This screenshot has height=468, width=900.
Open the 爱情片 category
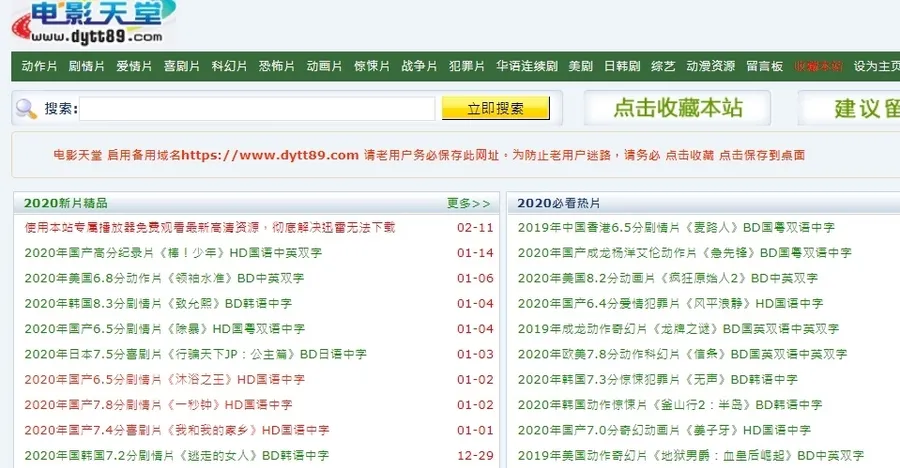click(x=134, y=66)
